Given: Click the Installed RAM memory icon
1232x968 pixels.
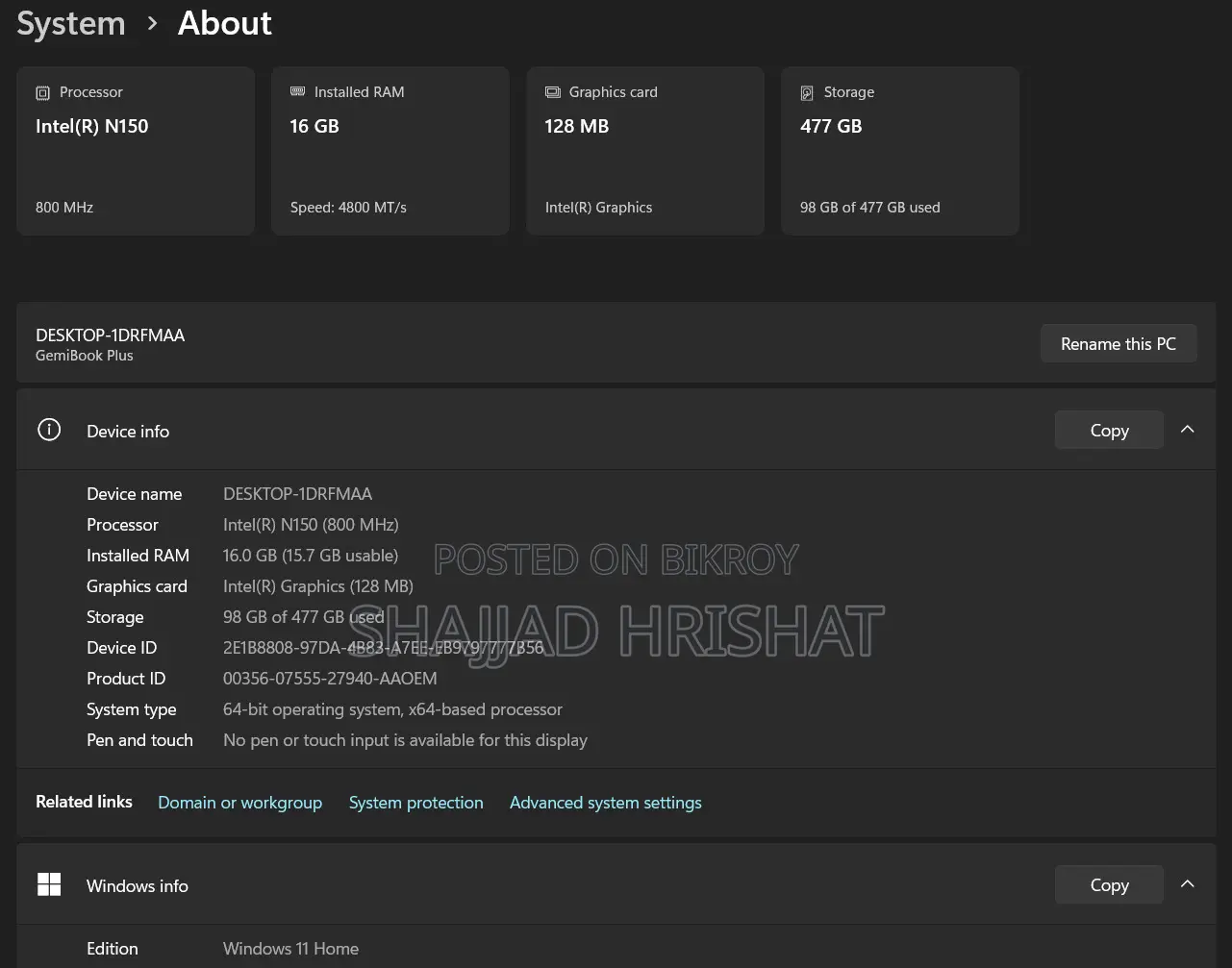Looking at the screenshot, I should coord(297,92).
